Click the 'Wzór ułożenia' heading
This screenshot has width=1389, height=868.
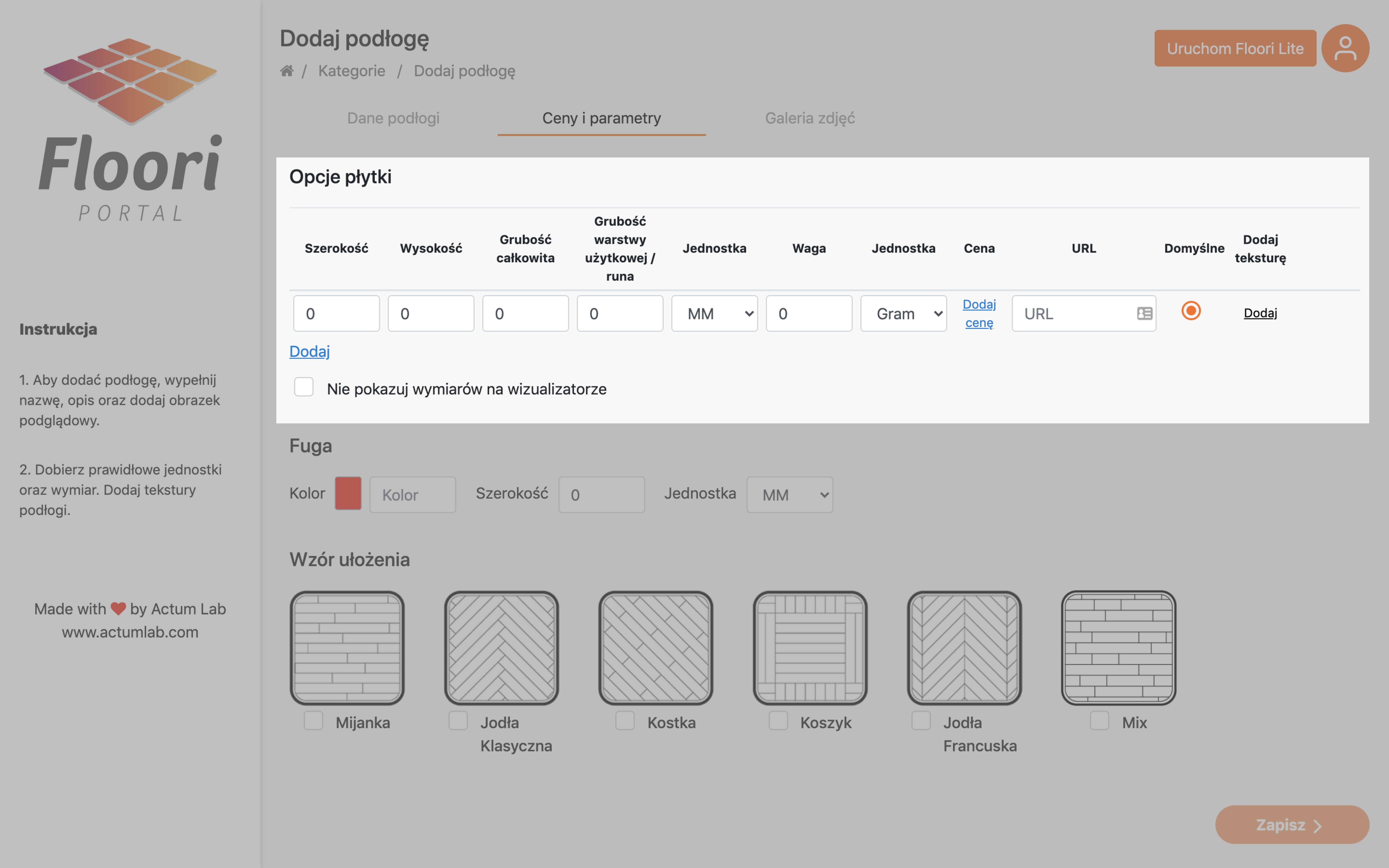[350, 559]
